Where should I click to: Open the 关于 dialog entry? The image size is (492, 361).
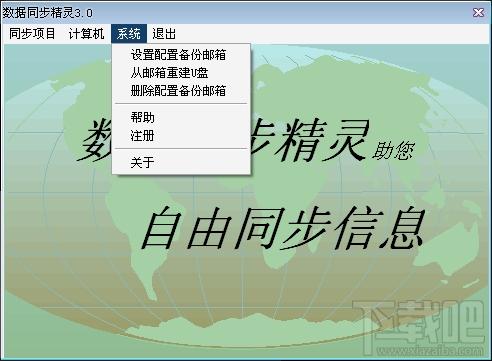181,162
